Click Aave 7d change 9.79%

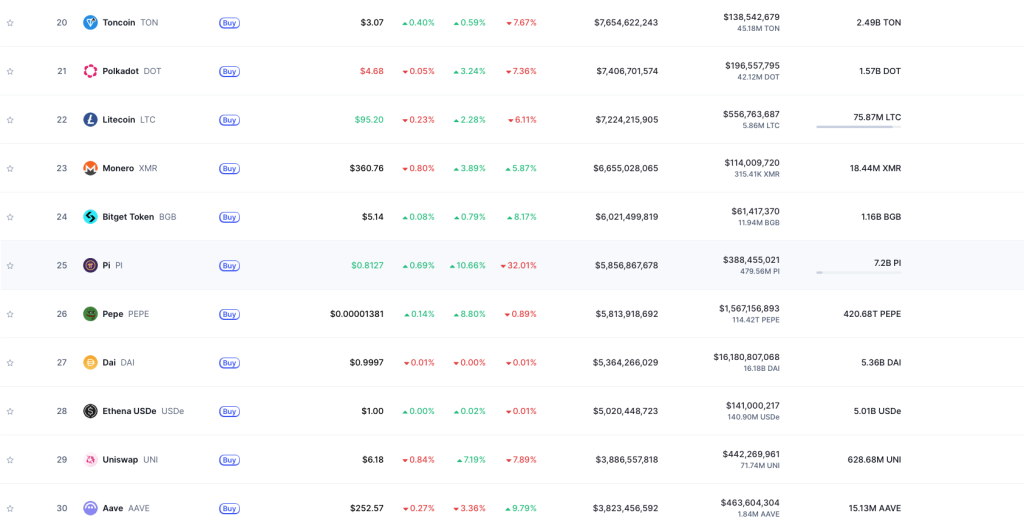pos(520,508)
